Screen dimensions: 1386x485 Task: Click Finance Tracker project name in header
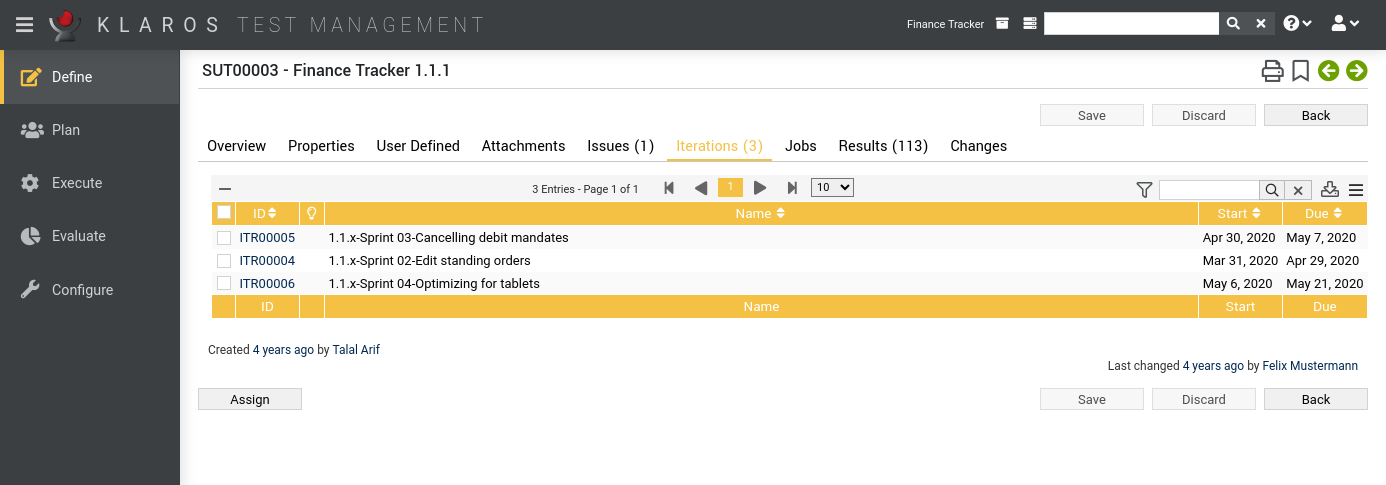(x=946, y=24)
